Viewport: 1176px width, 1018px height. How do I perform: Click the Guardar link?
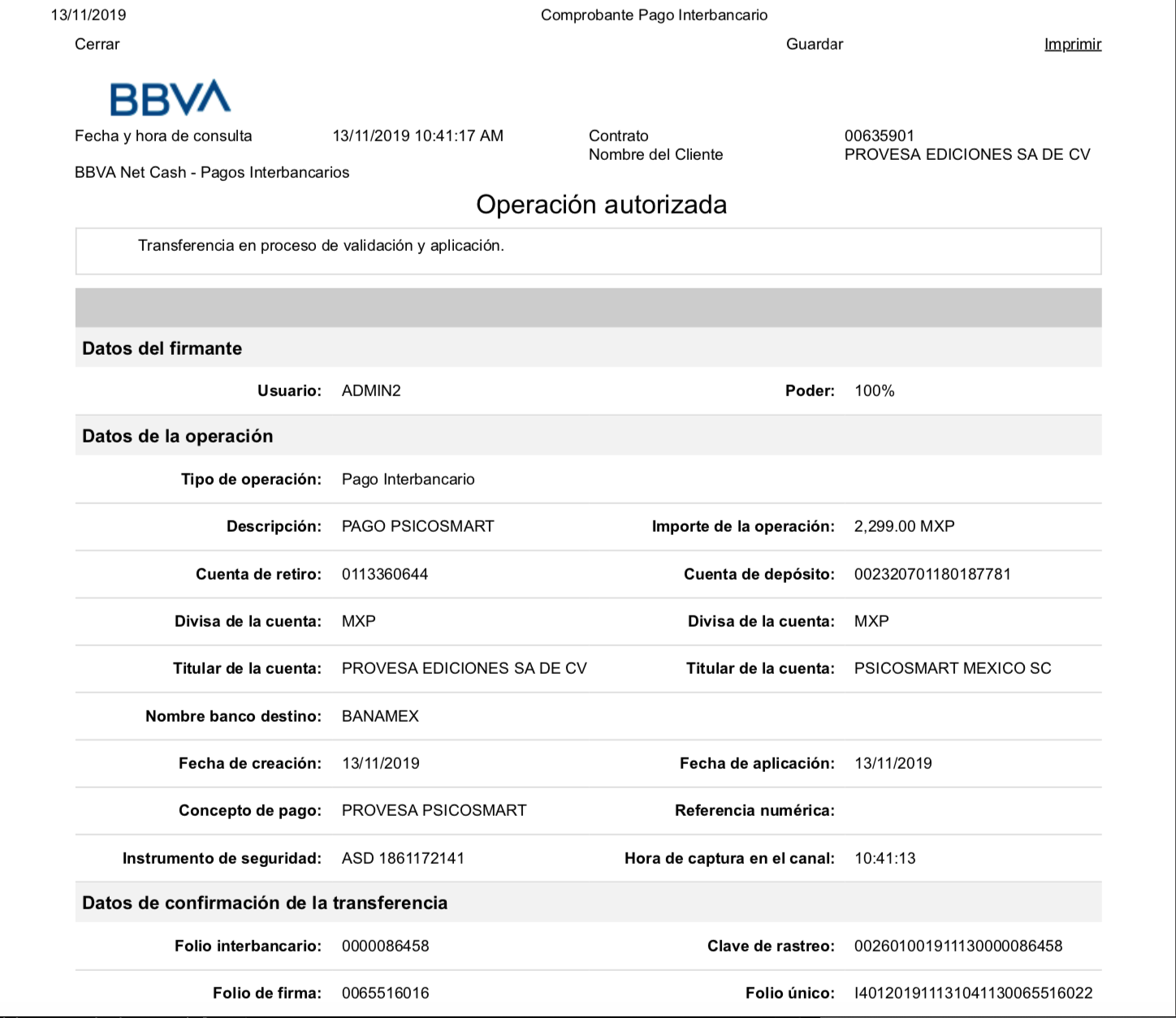pyautogui.click(x=815, y=44)
